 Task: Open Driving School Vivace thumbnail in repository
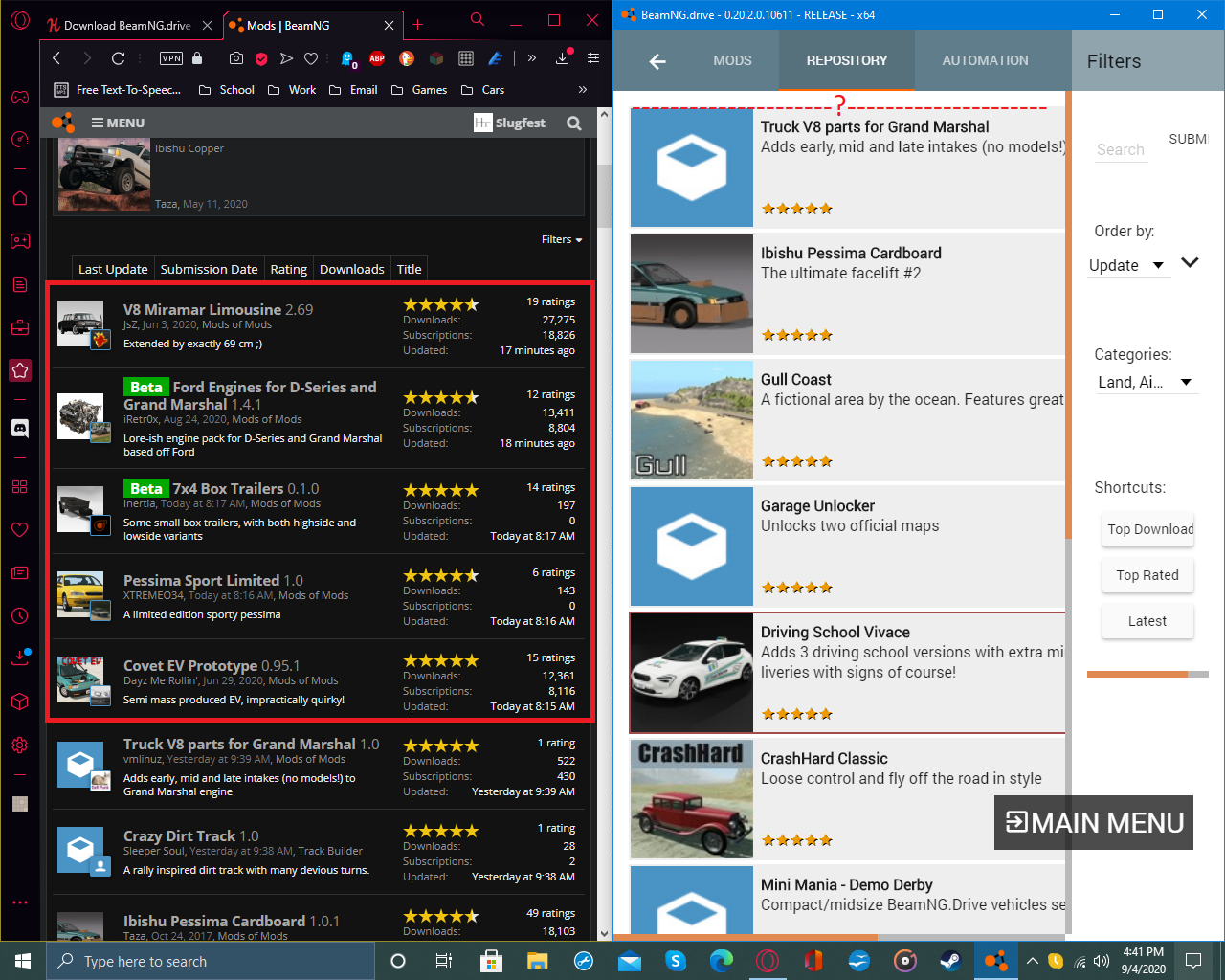692,673
